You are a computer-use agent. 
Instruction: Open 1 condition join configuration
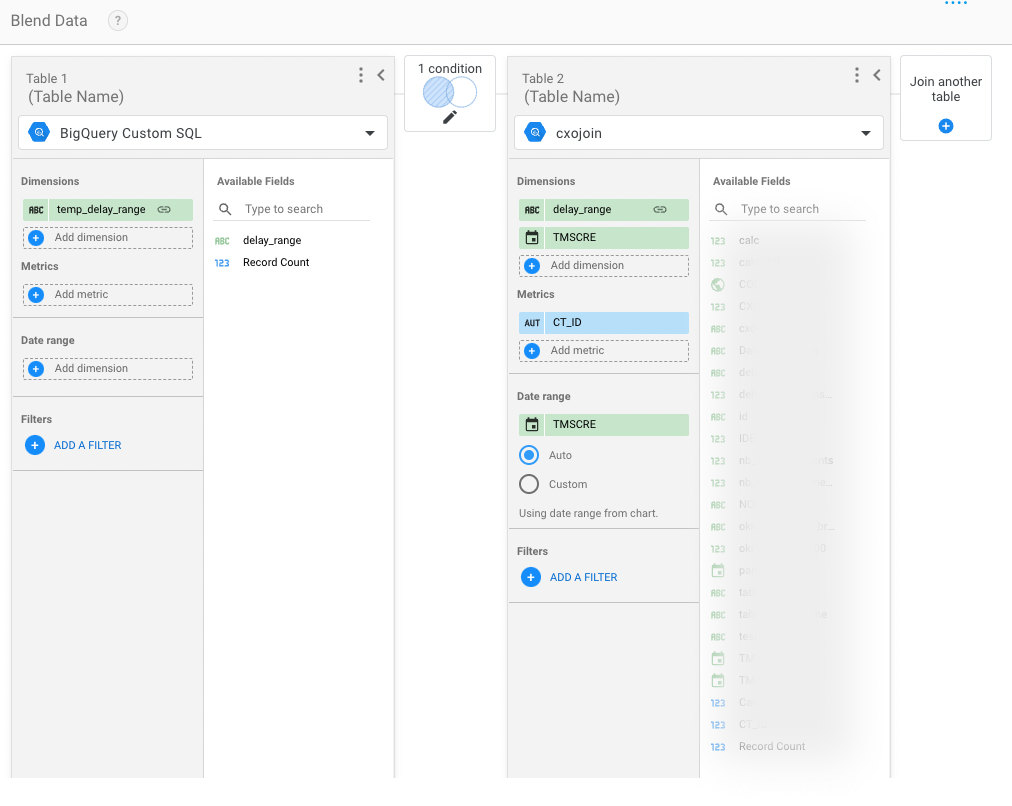click(x=450, y=94)
